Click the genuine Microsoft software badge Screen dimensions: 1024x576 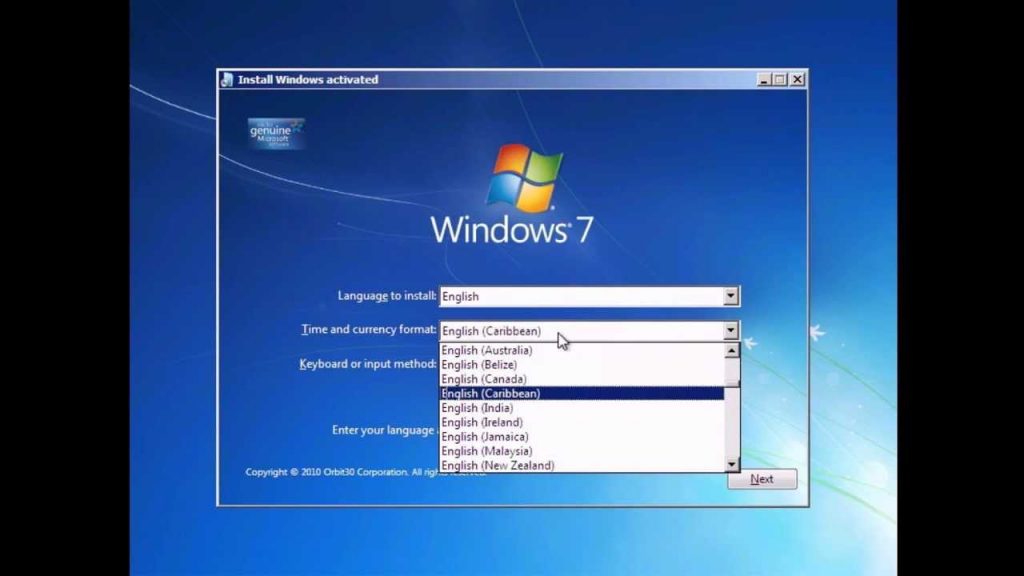[x=276, y=134]
